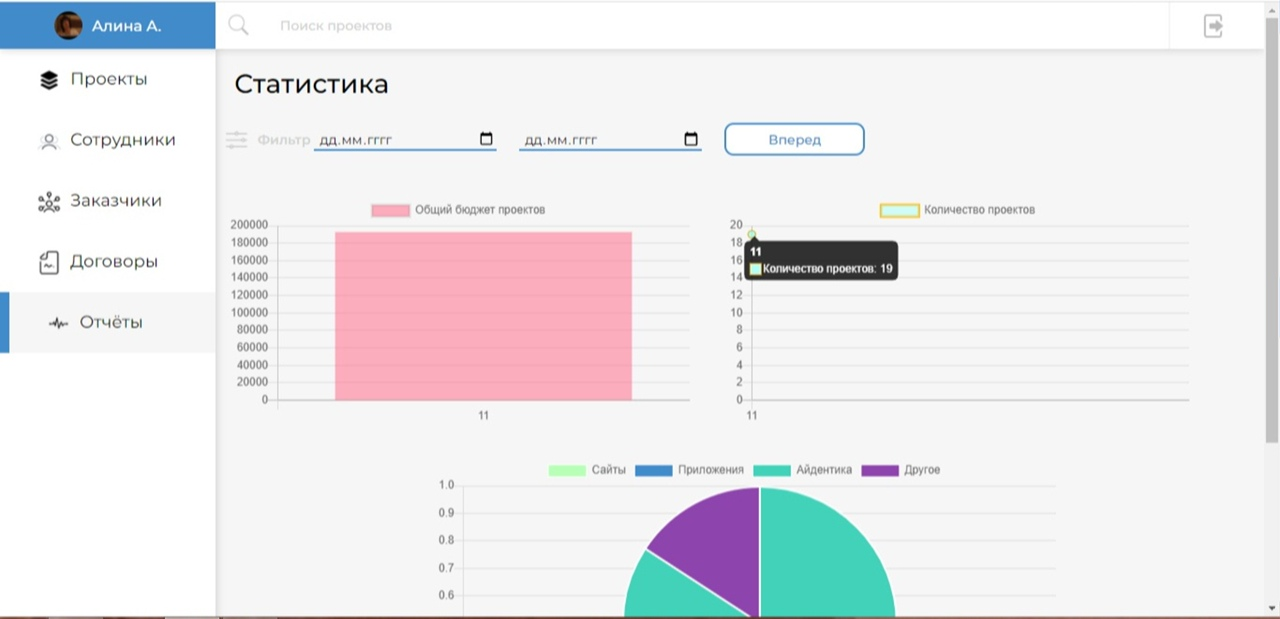Click the data point on projects chart
Viewport: 1280px width, 619px height.
tap(752, 233)
